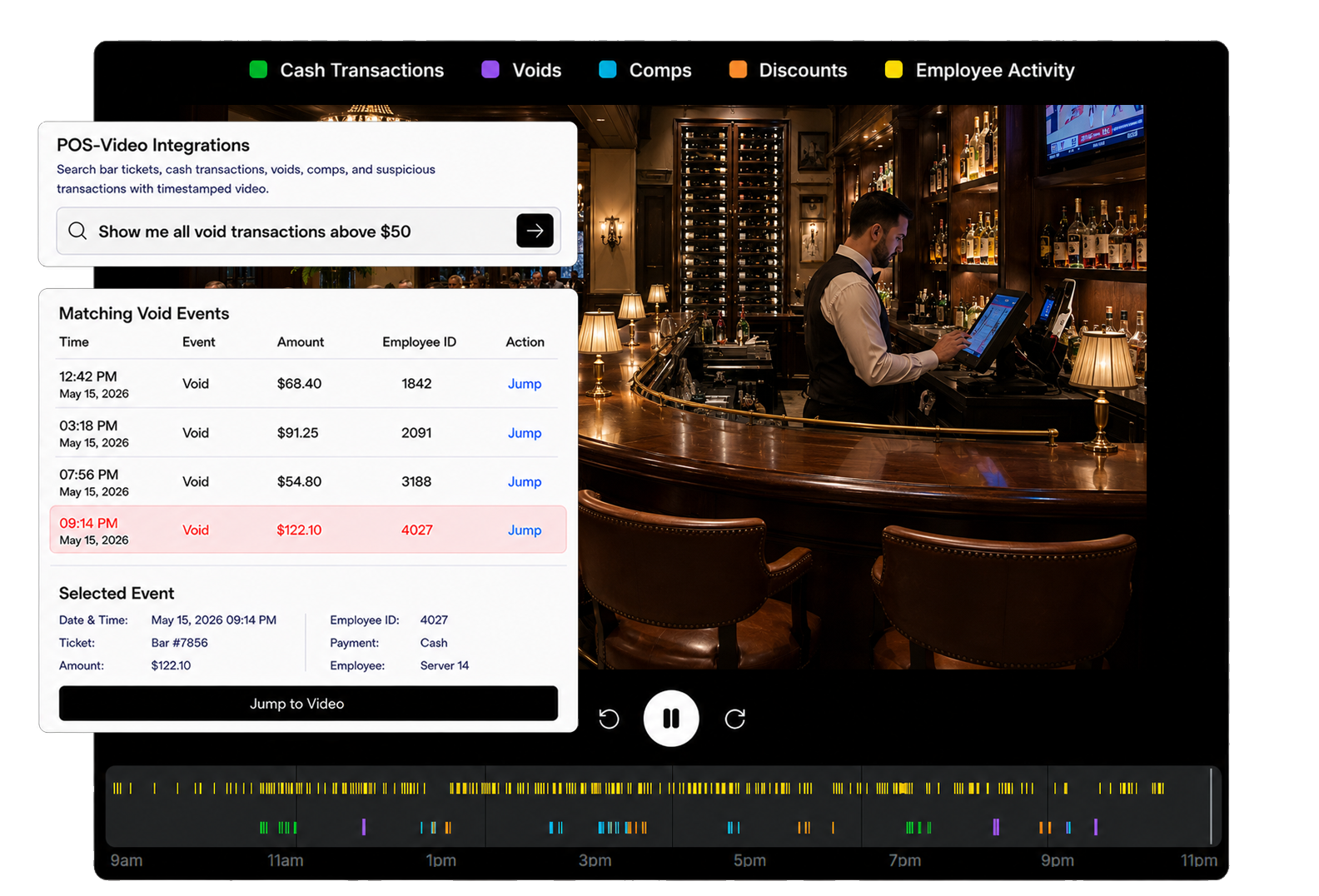Click the Bar #7856 ticket value
1319x896 pixels.
pos(179,643)
